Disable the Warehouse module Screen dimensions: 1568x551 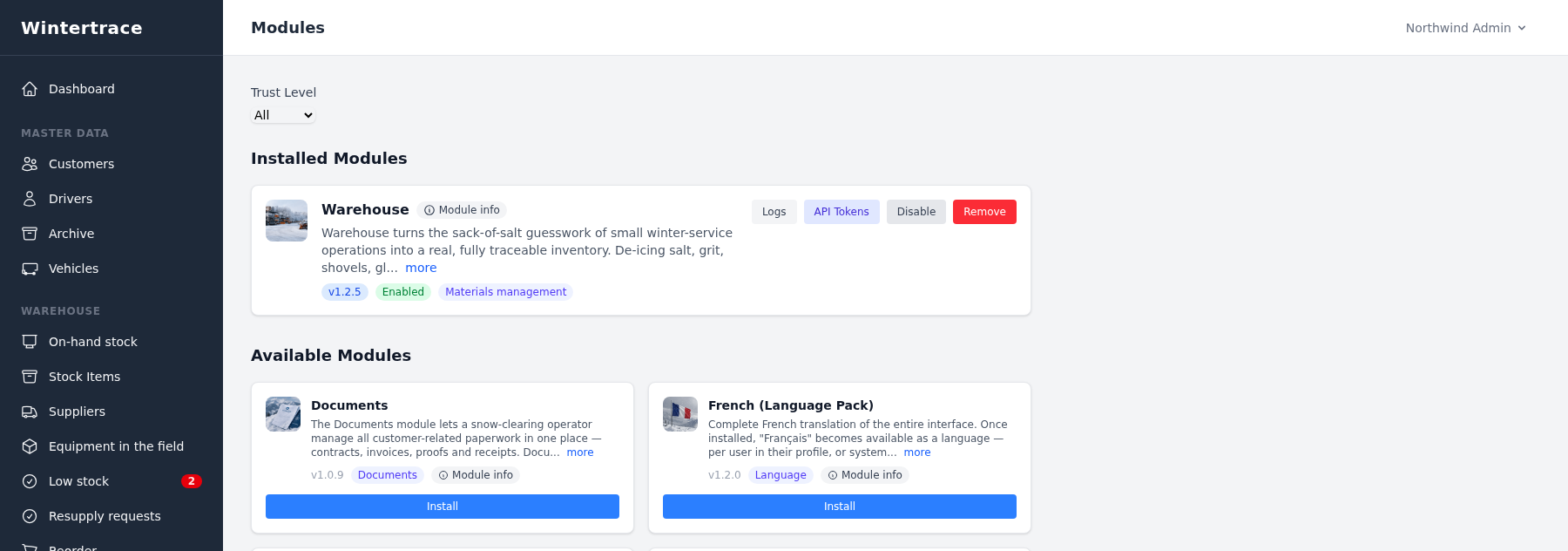click(x=916, y=212)
